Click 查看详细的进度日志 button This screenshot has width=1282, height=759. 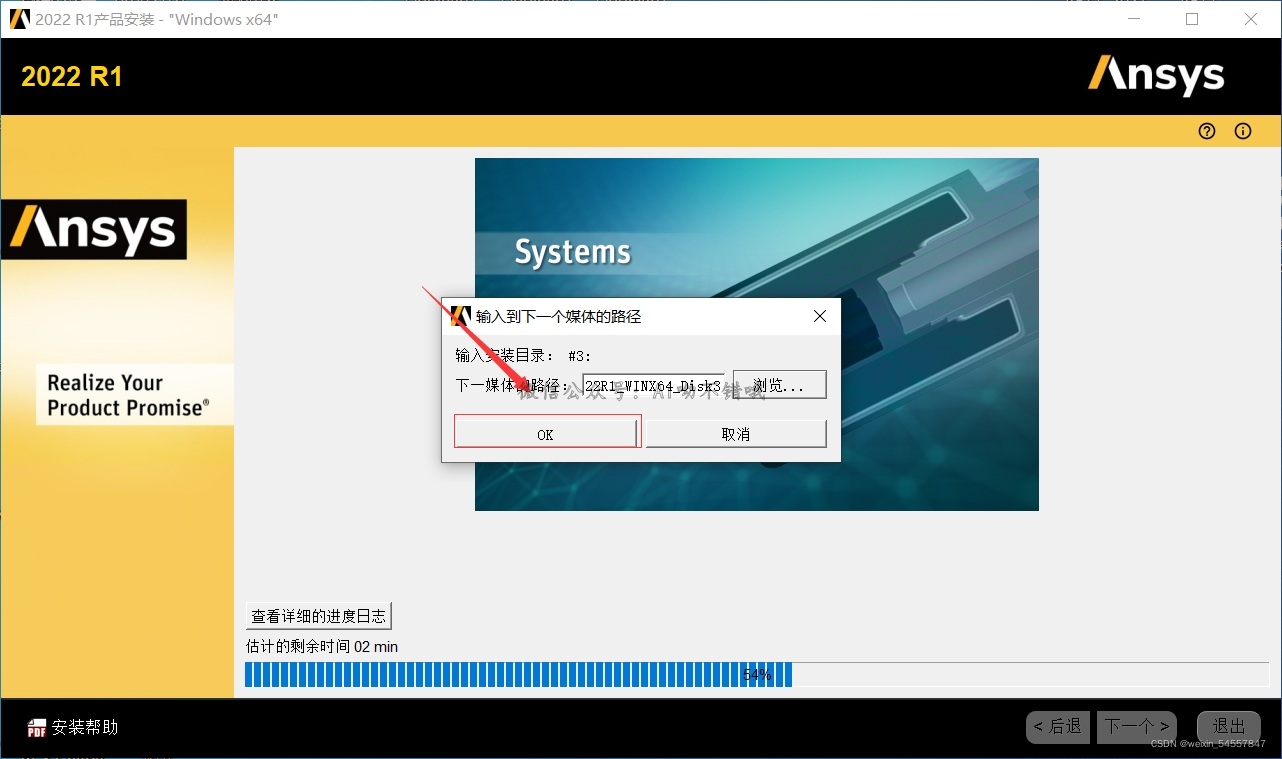pos(318,616)
